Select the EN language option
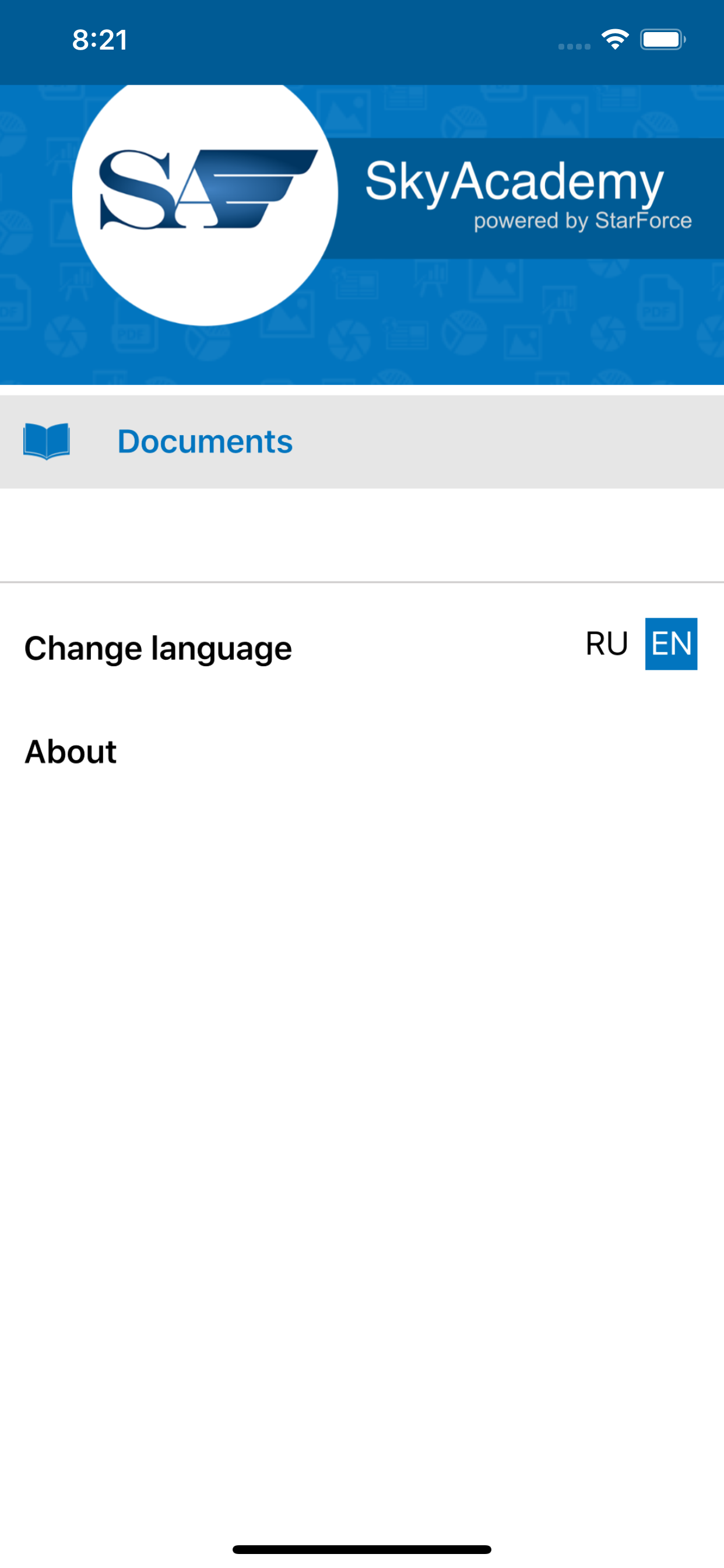 671,644
